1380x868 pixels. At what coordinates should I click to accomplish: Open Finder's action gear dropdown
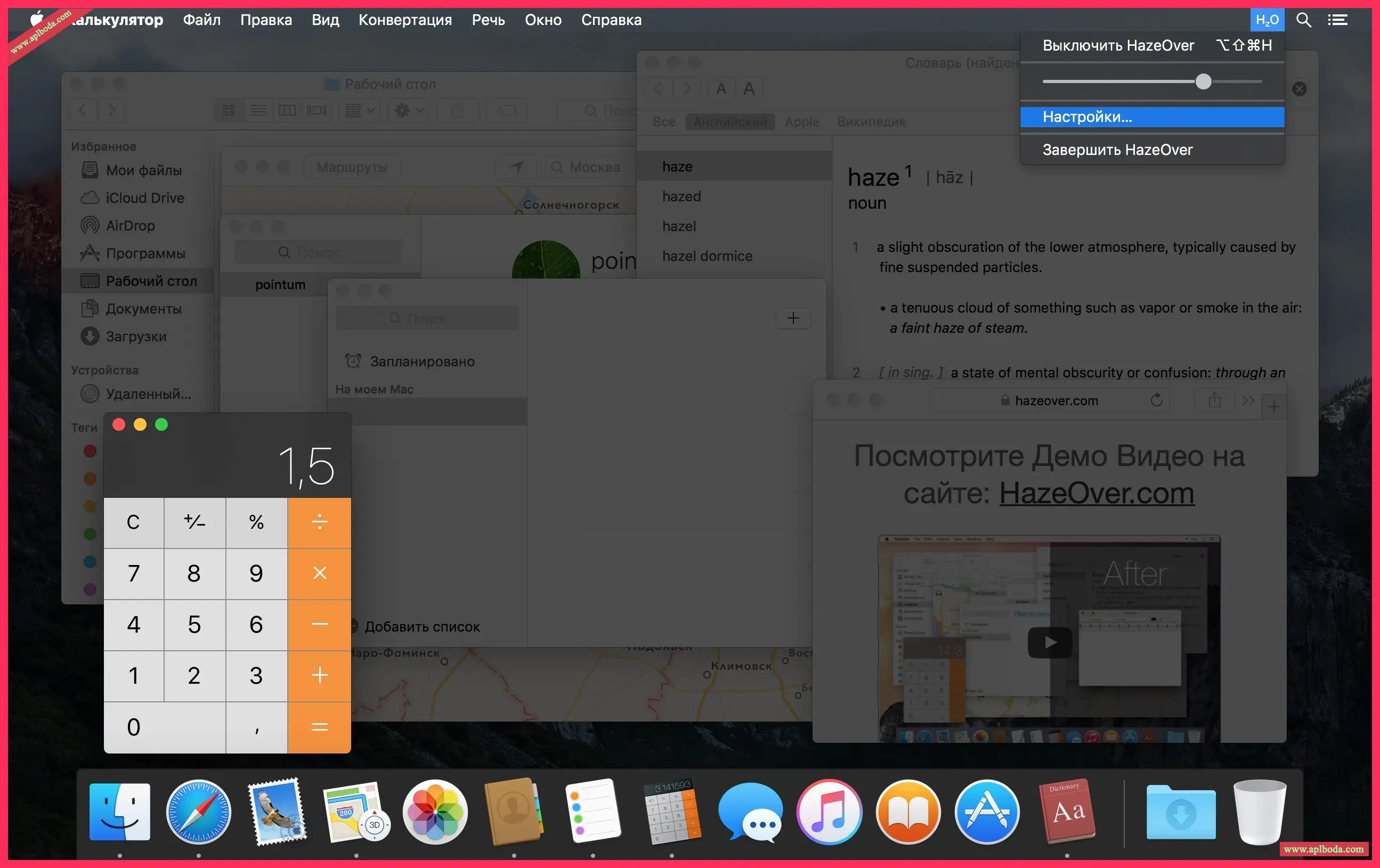(409, 110)
